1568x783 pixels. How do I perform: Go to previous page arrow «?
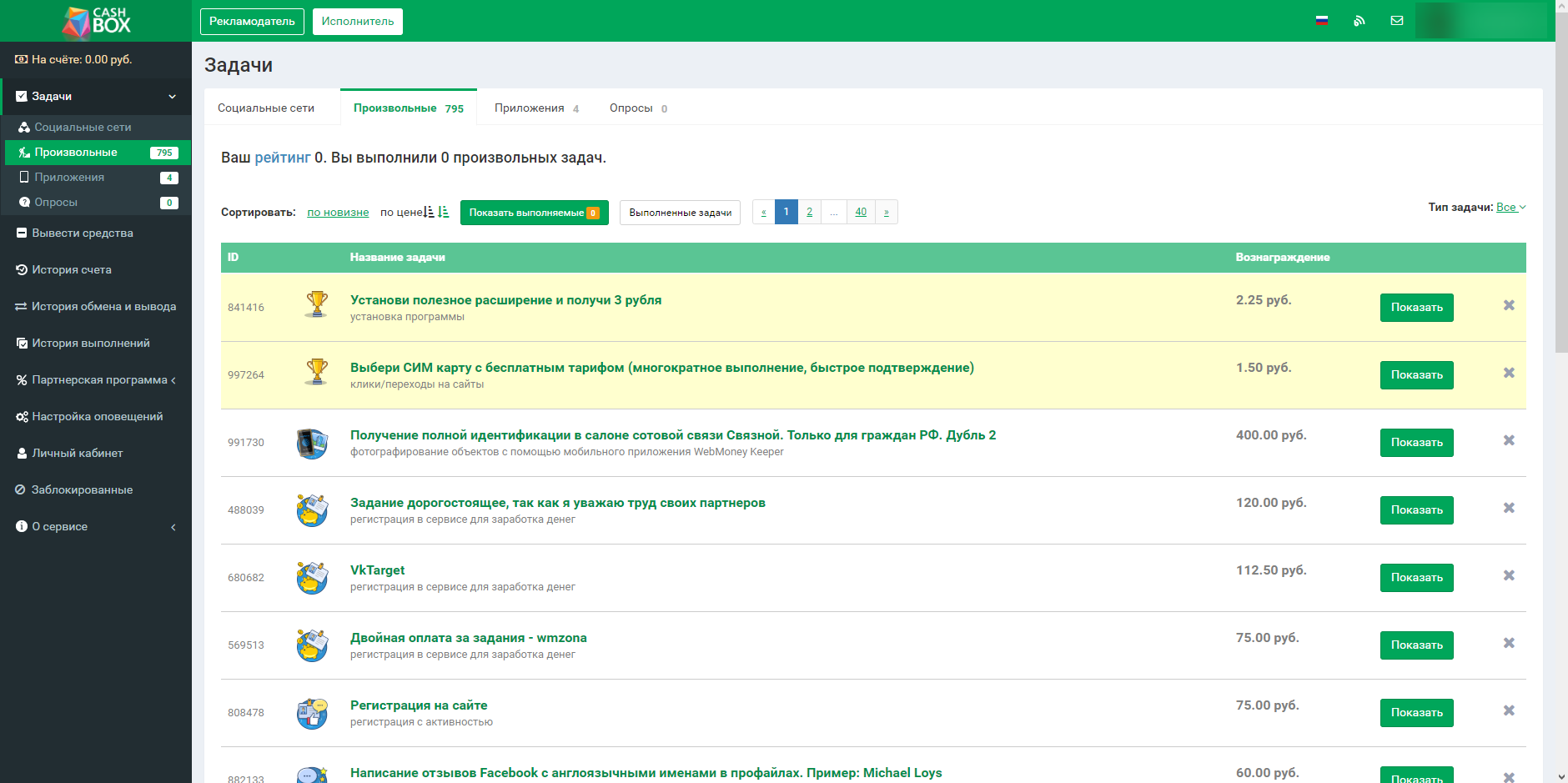pyautogui.click(x=763, y=212)
